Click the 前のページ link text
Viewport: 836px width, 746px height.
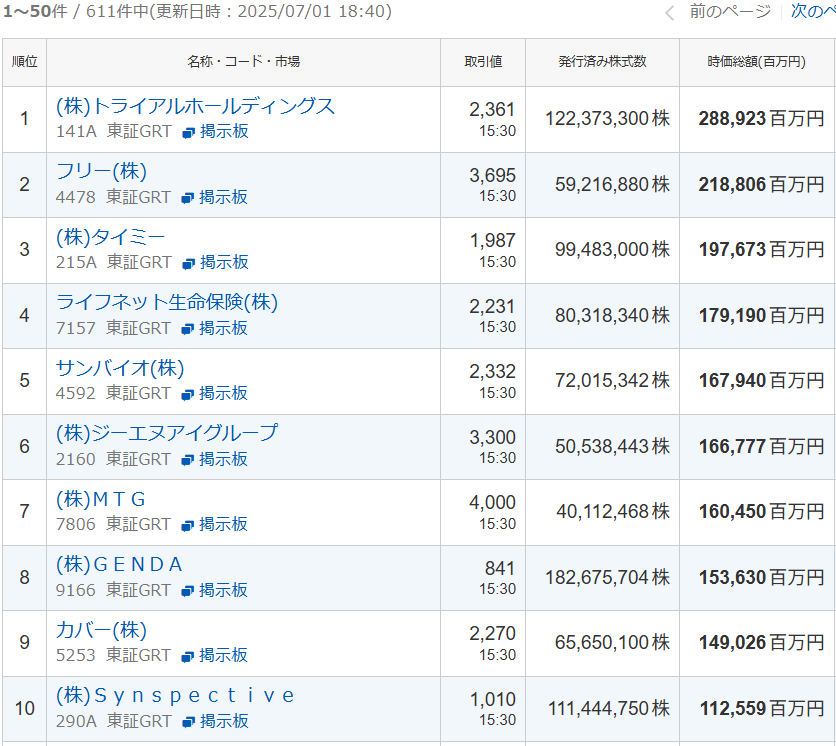[x=730, y=11]
